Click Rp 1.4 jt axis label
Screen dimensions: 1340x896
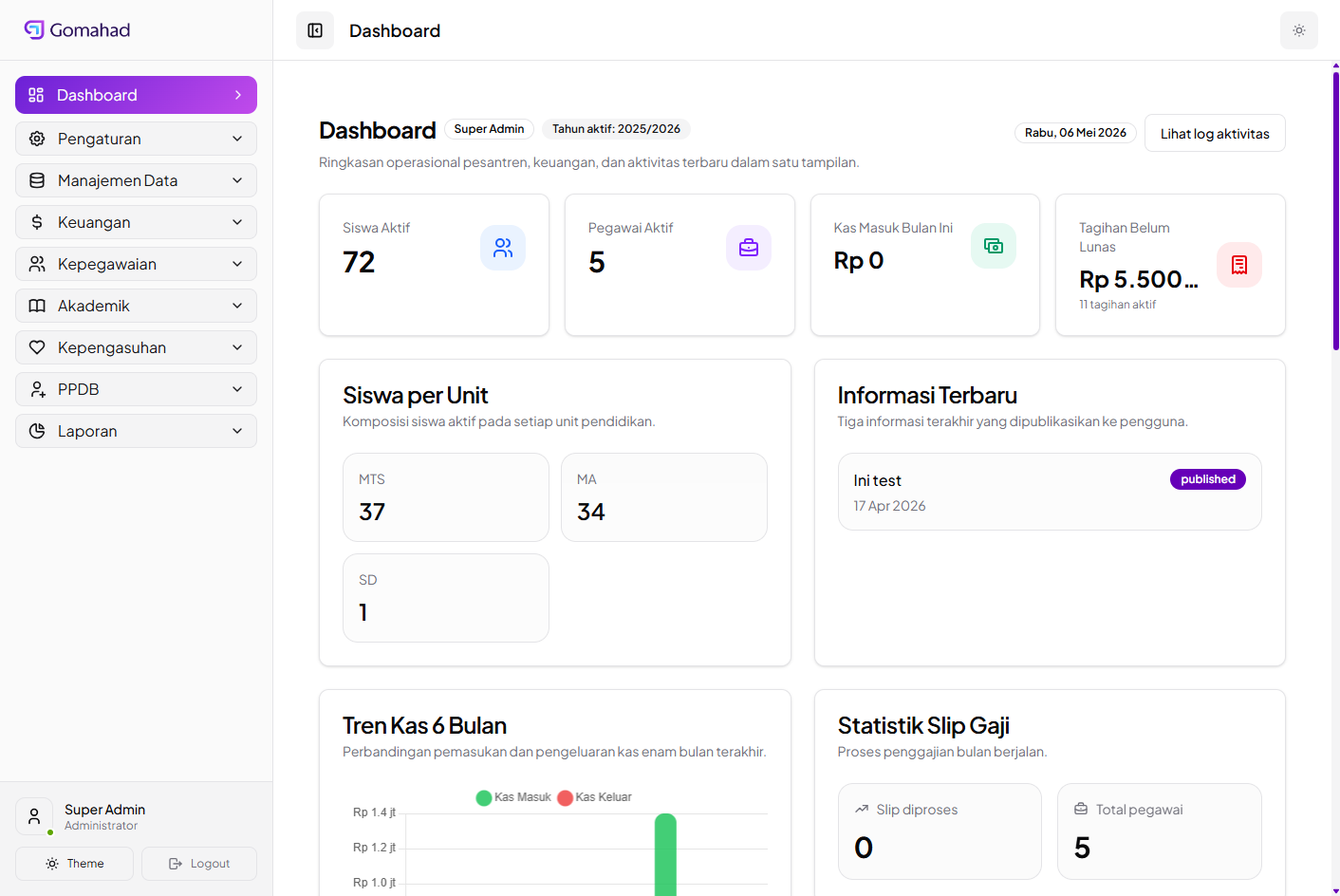coord(374,812)
